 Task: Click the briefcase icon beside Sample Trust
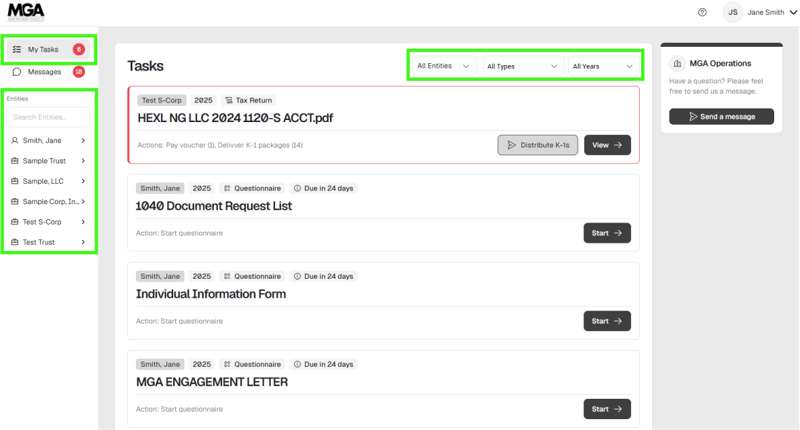(15, 161)
